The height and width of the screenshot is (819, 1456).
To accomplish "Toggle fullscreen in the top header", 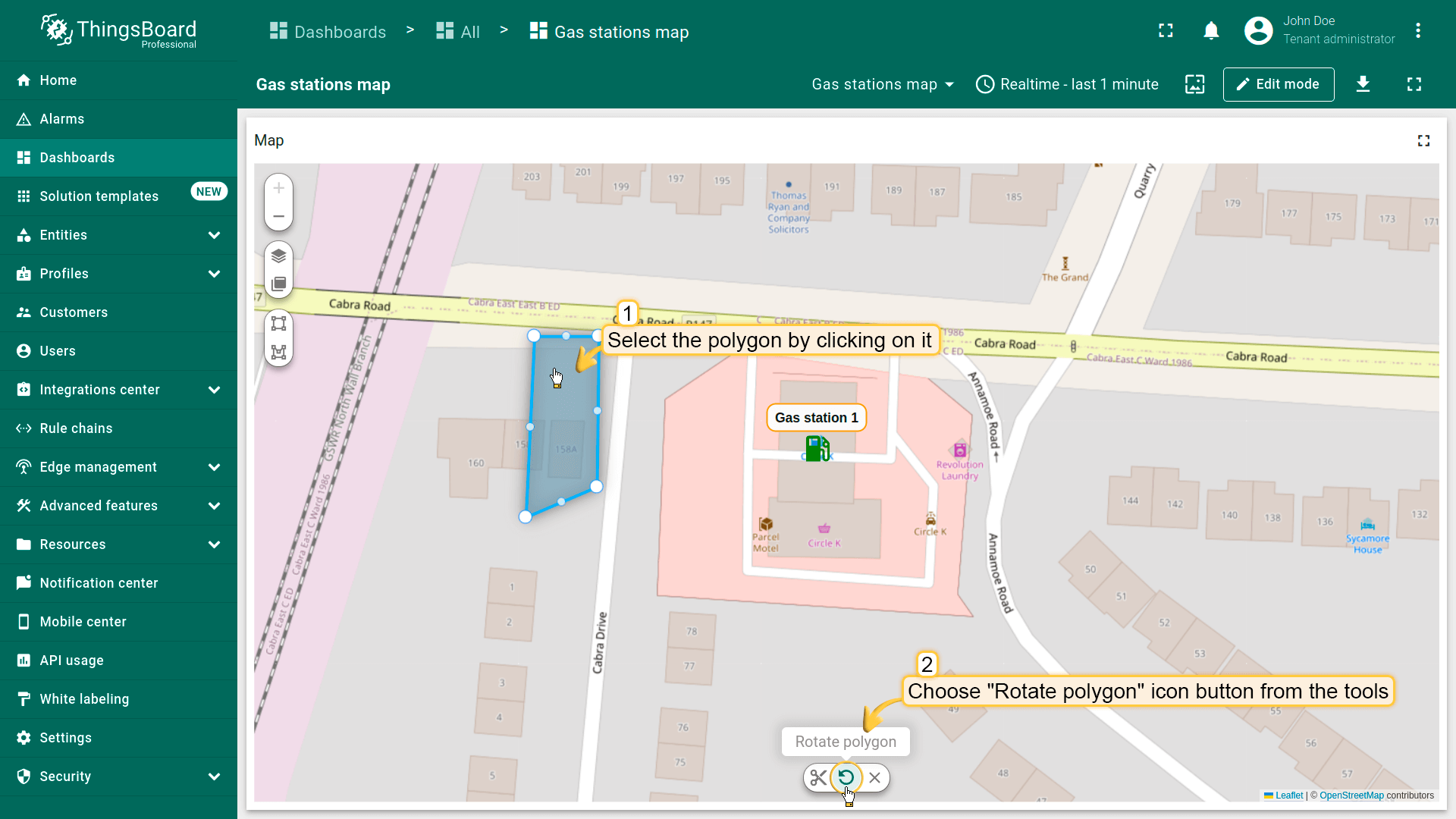I will coord(1166,31).
